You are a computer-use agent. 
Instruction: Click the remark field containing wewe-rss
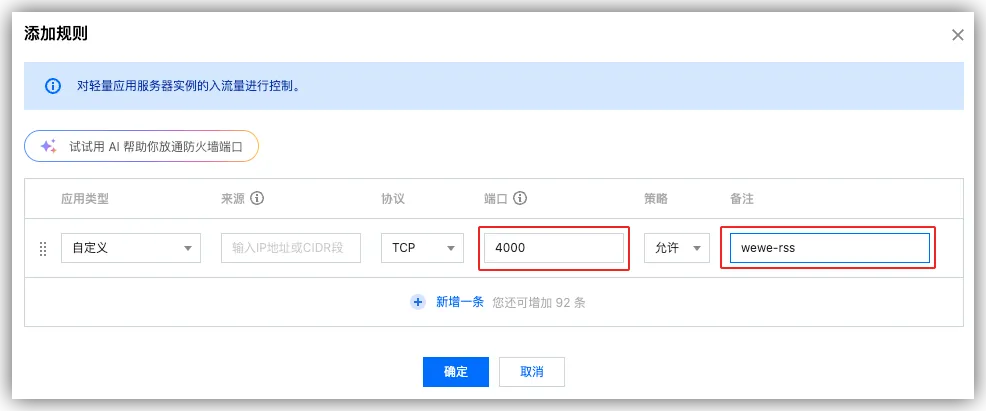829,248
